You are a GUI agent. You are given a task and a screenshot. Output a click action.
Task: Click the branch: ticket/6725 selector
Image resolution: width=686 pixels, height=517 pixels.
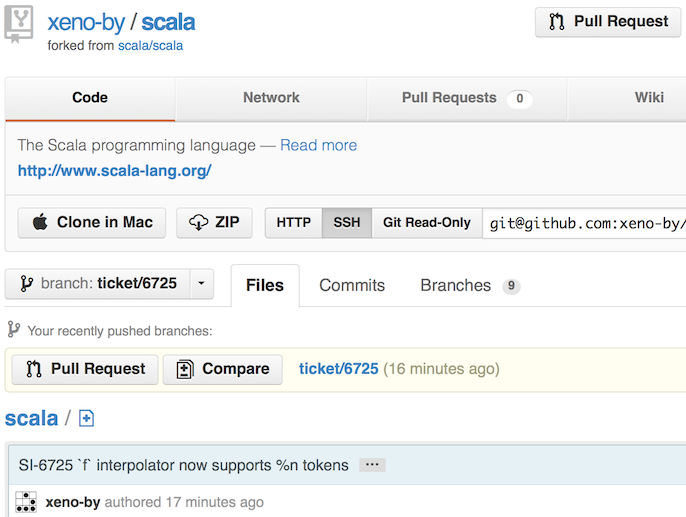pos(97,284)
